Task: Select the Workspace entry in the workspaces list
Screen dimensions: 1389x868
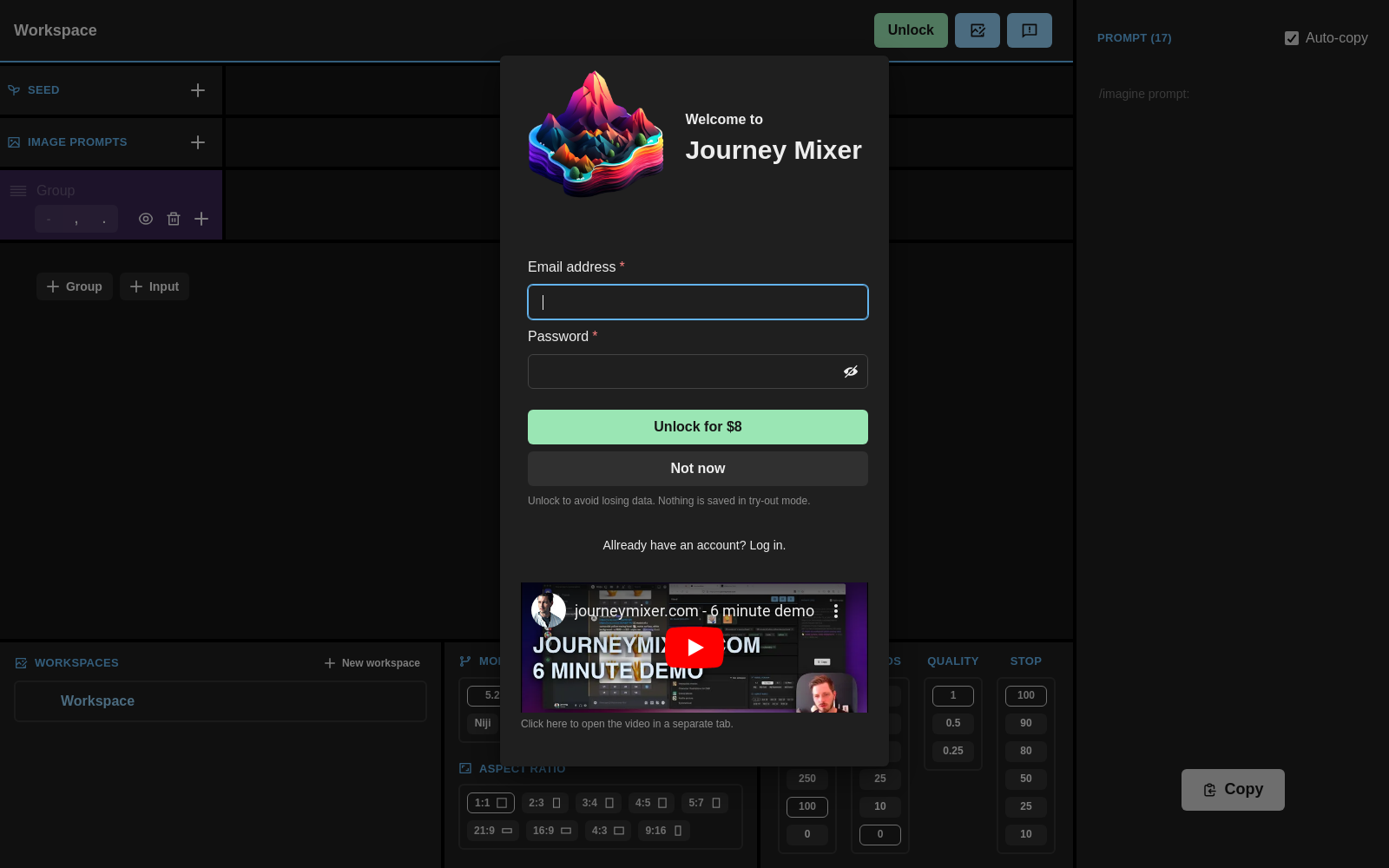Action: [221, 701]
